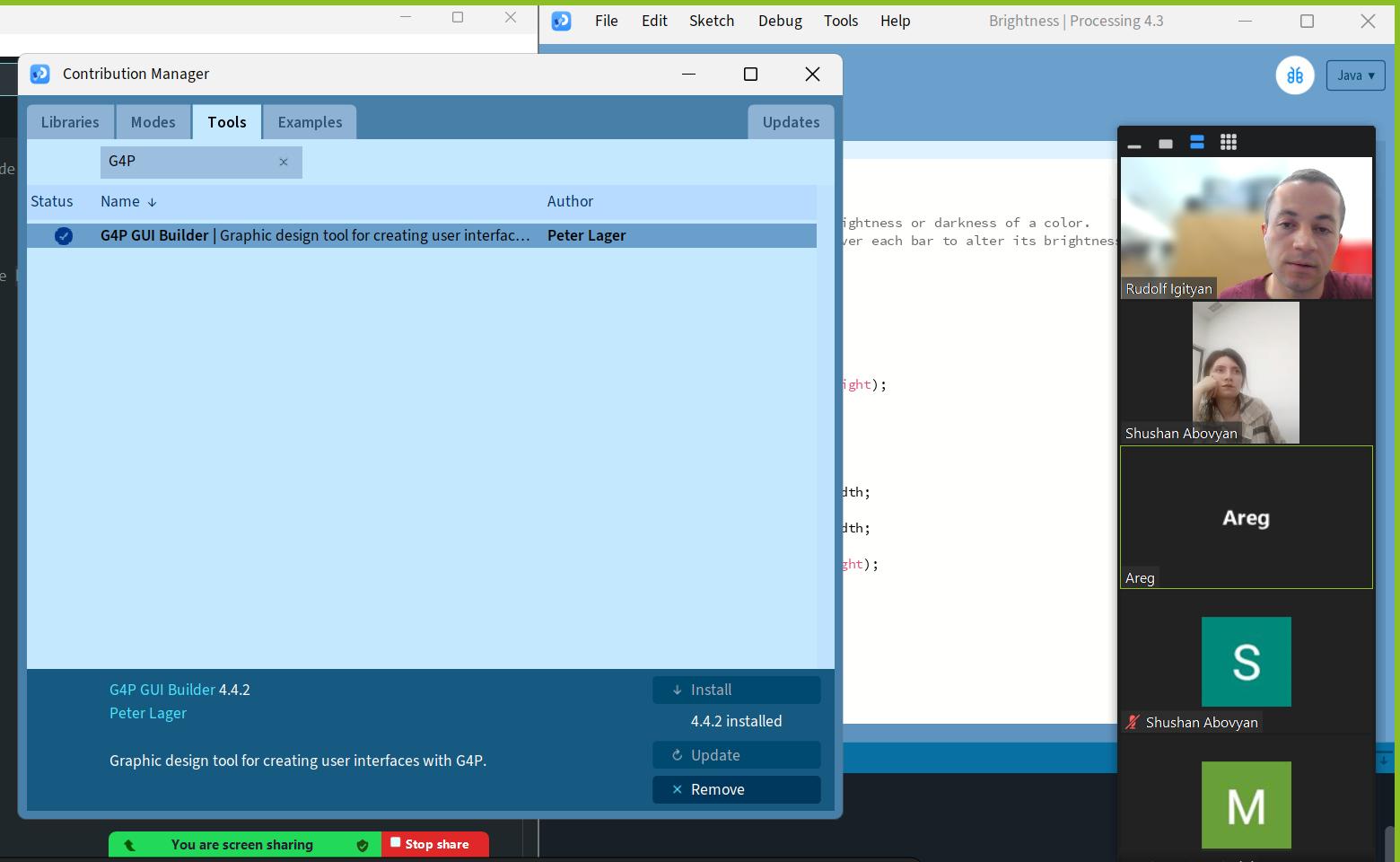Switch to the Modes tab
This screenshot has width=1400, height=862.
point(153,122)
